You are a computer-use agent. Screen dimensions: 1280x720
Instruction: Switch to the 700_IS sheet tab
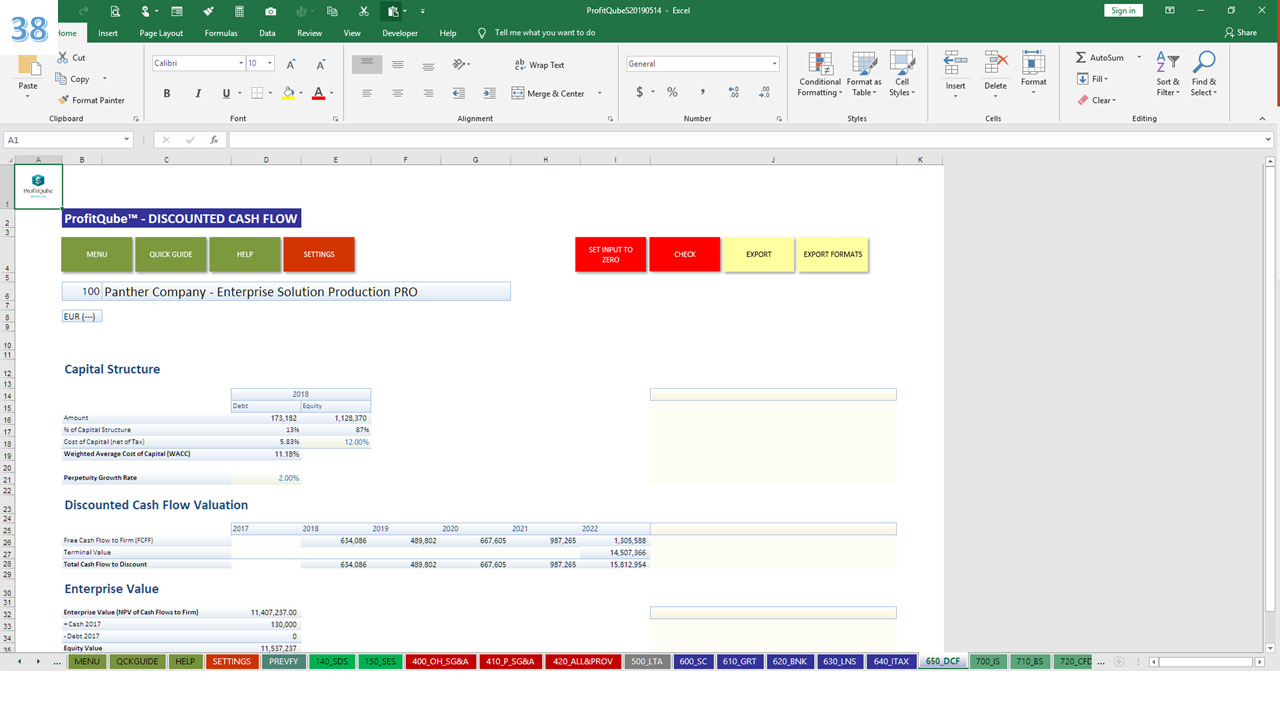(987, 661)
